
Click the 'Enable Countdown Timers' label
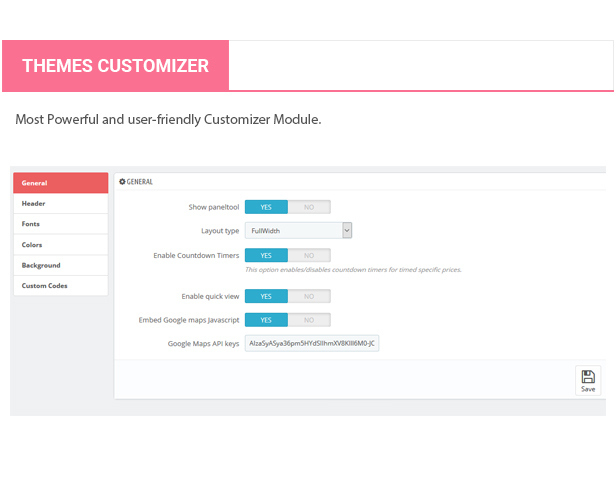(196, 255)
